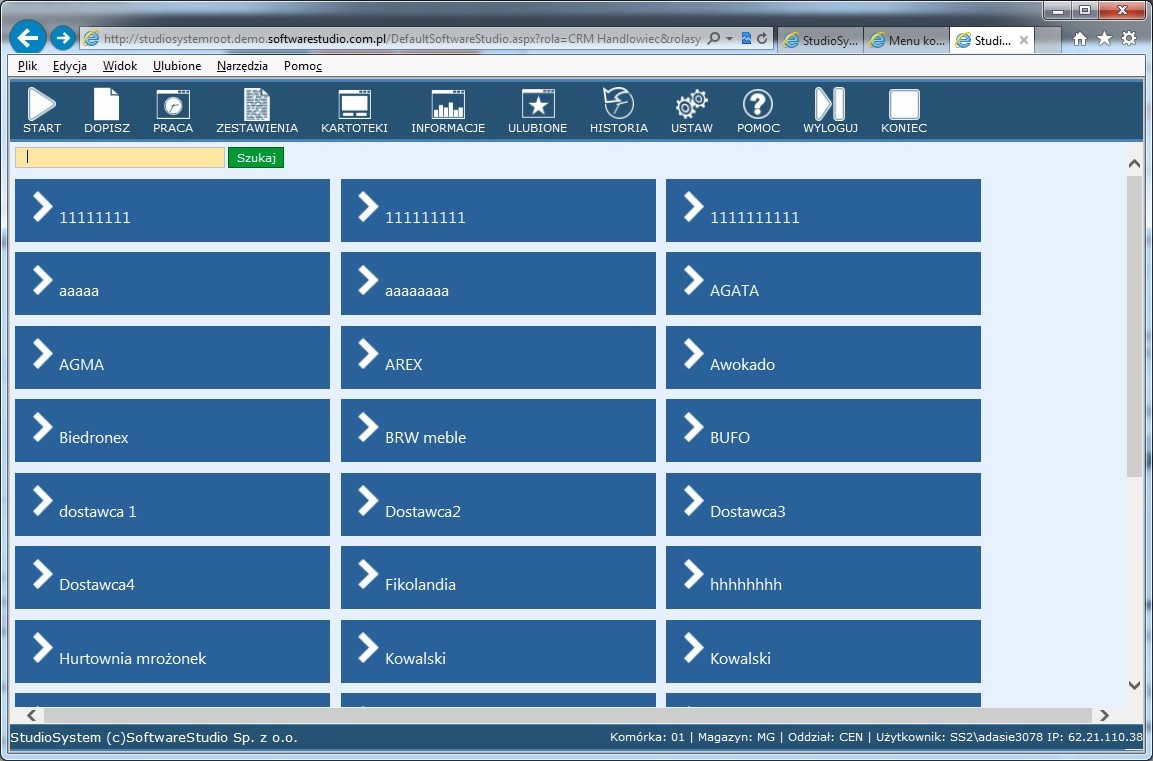The image size is (1153, 761).
Task: Open the Hurtownia mrożonek tile
Action: point(173,651)
